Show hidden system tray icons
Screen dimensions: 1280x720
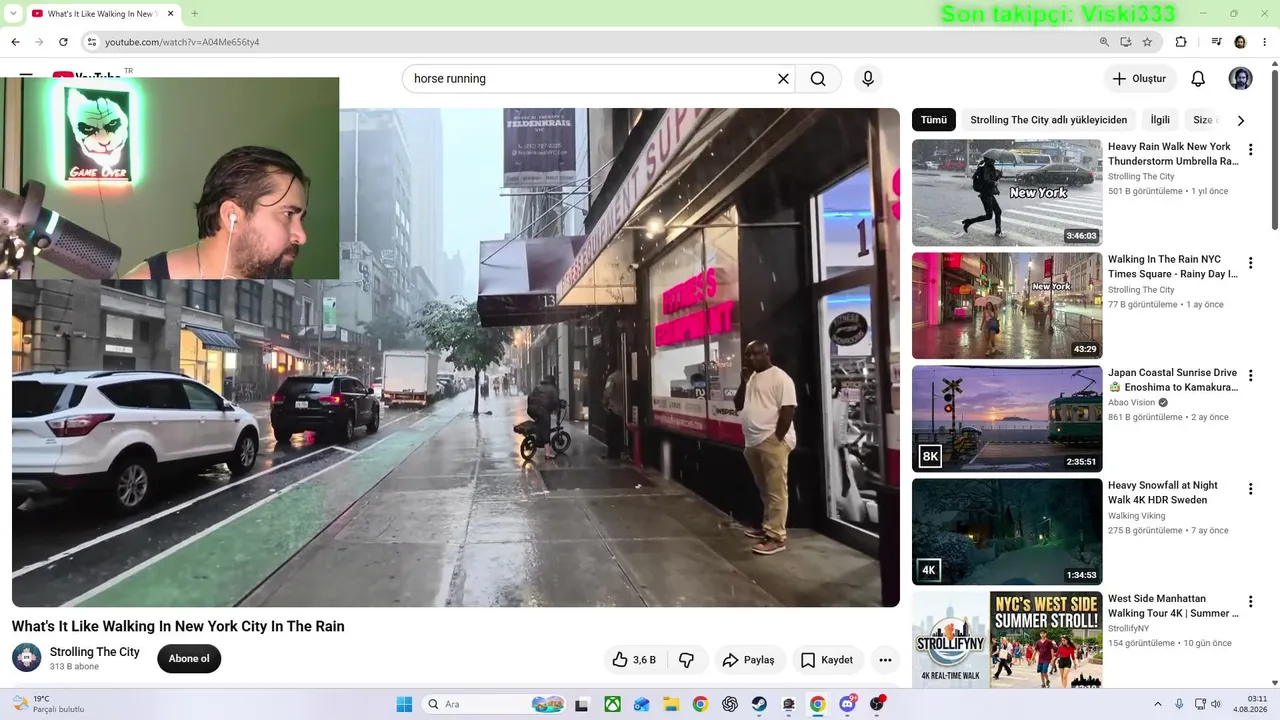(x=1158, y=704)
